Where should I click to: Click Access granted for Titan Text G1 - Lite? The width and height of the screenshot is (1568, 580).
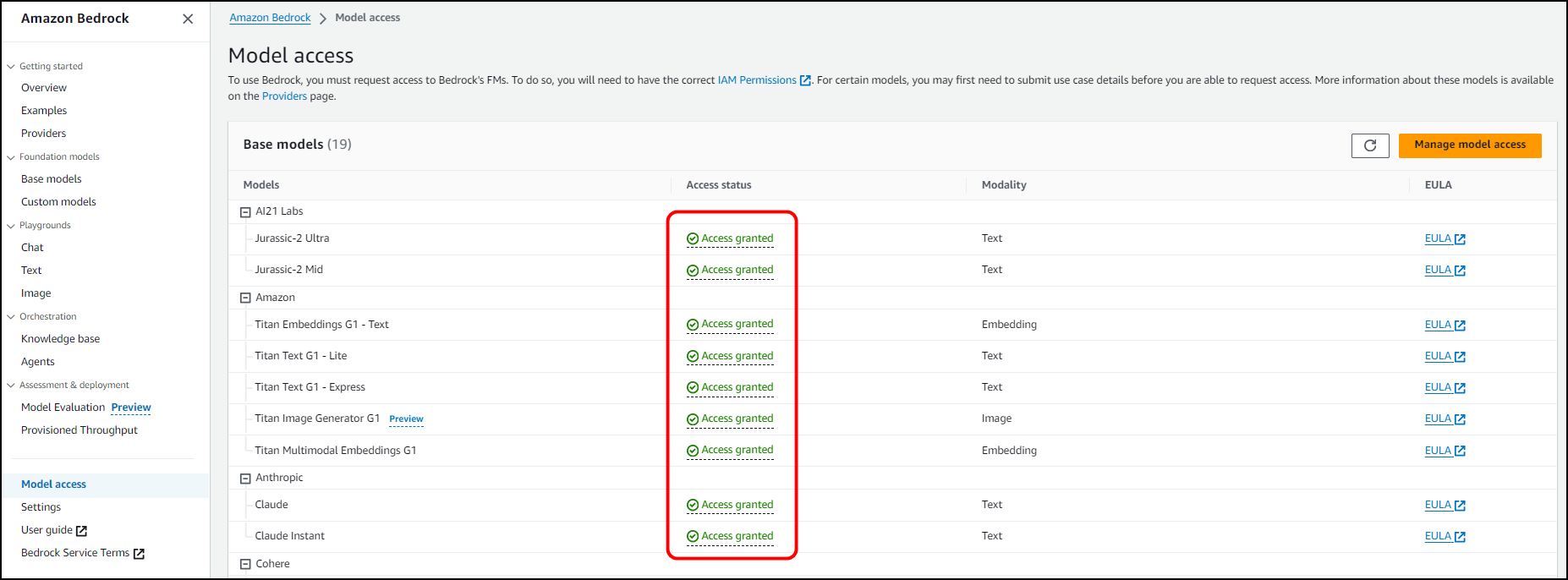pos(730,357)
